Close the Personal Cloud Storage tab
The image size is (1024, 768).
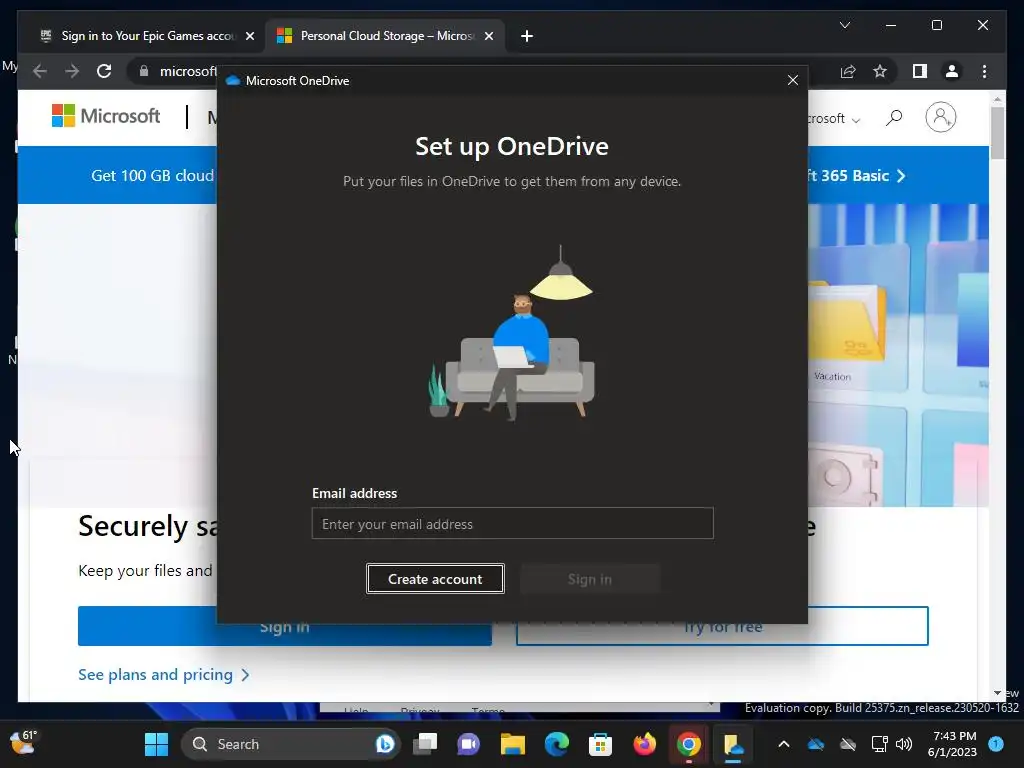[488, 36]
